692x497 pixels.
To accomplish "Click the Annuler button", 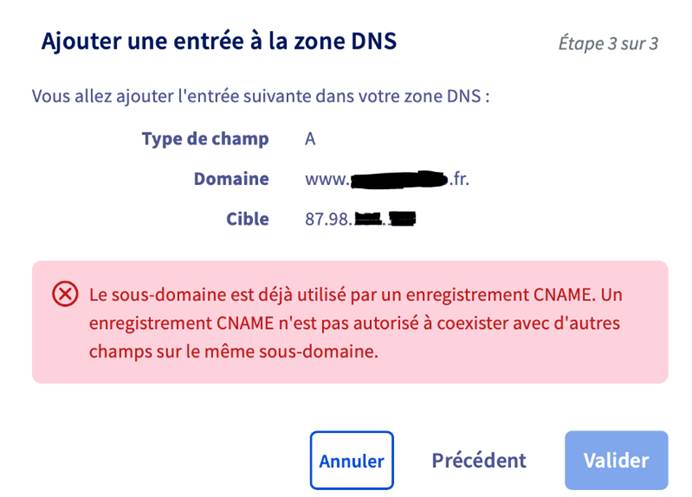I will click(x=352, y=460).
